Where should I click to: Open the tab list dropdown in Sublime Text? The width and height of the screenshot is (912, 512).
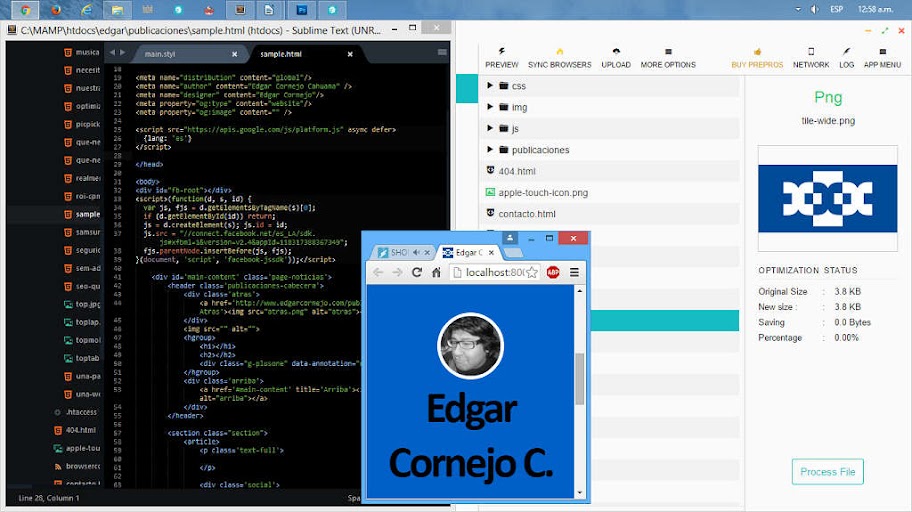click(442, 52)
